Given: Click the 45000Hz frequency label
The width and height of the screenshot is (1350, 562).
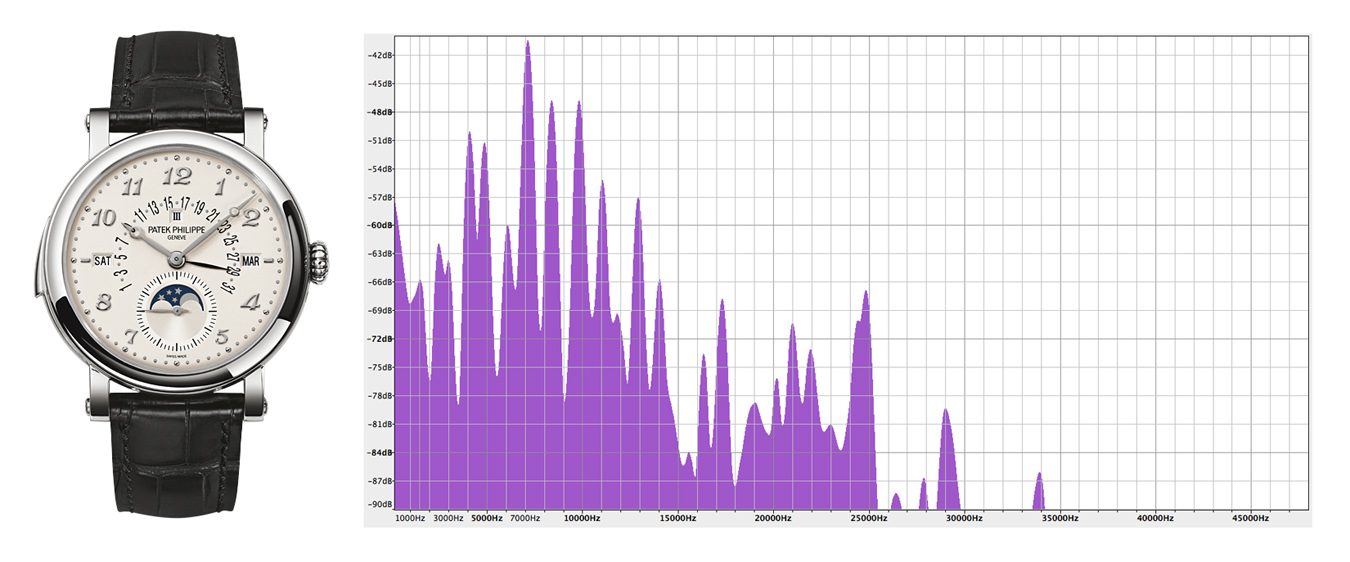Looking at the screenshot, I should click(1250, 519).
